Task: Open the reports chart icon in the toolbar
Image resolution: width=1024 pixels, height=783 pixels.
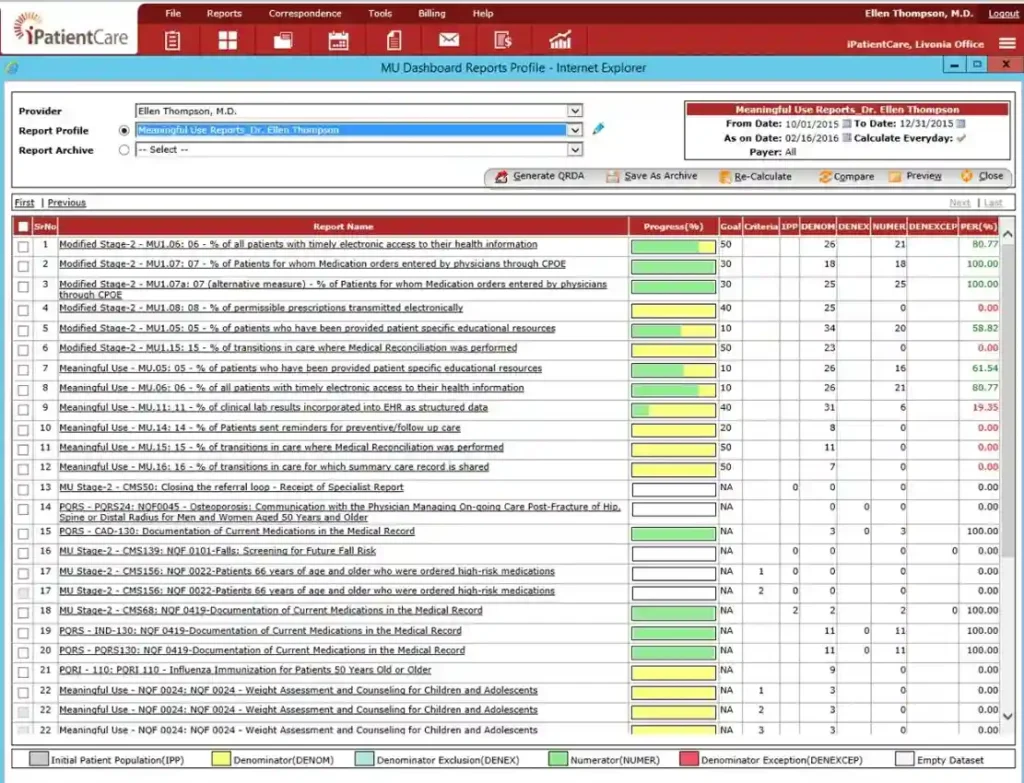Action: [559, 40]
